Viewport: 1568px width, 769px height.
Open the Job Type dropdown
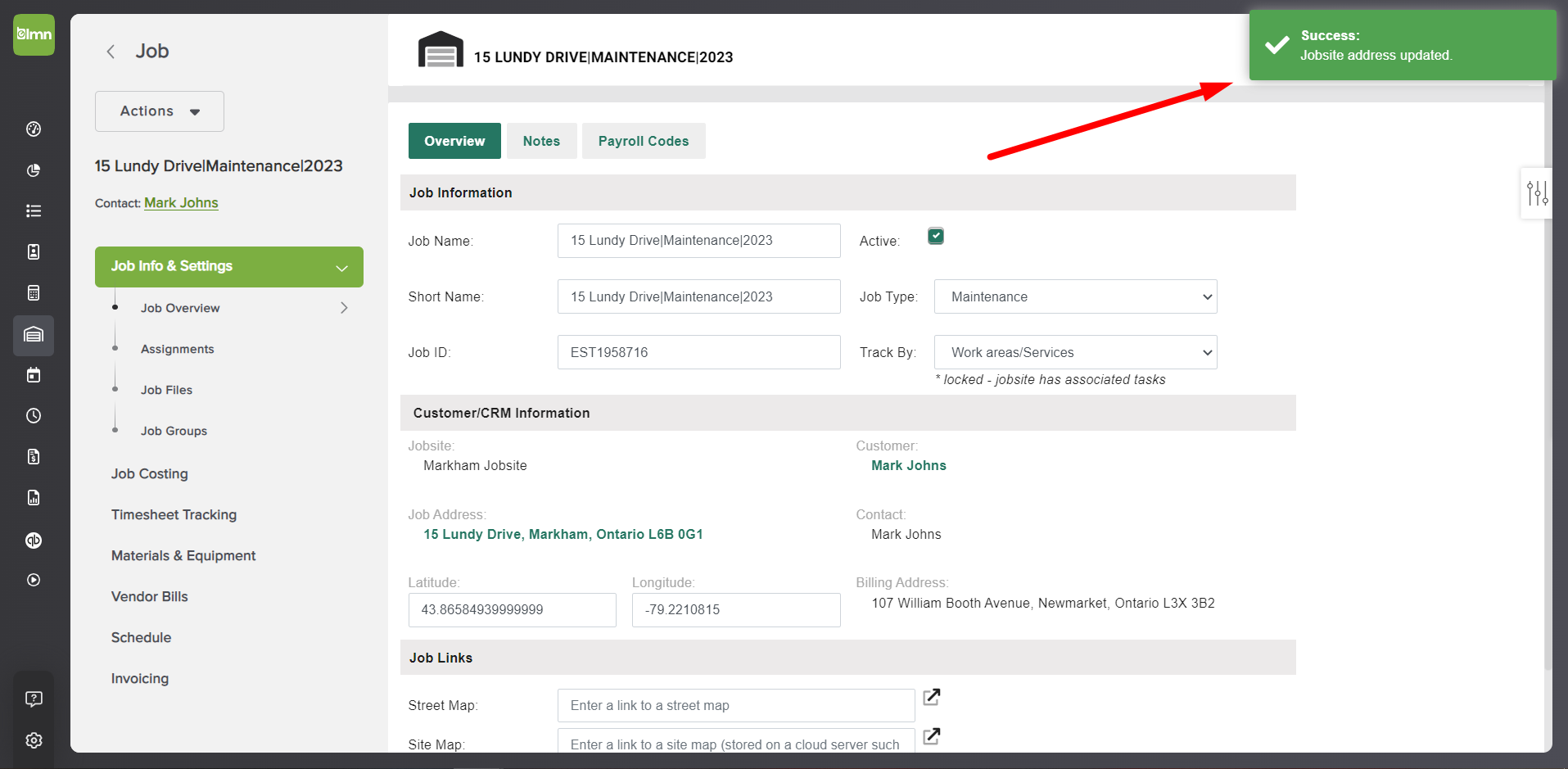[1075, 296]
